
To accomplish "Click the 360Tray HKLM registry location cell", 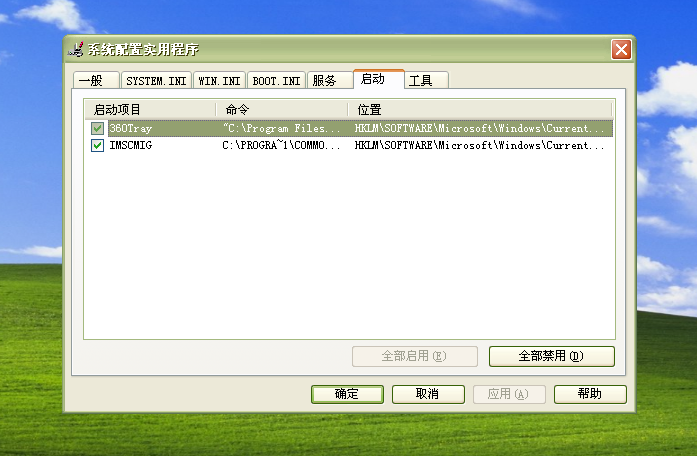I will 479,128.
